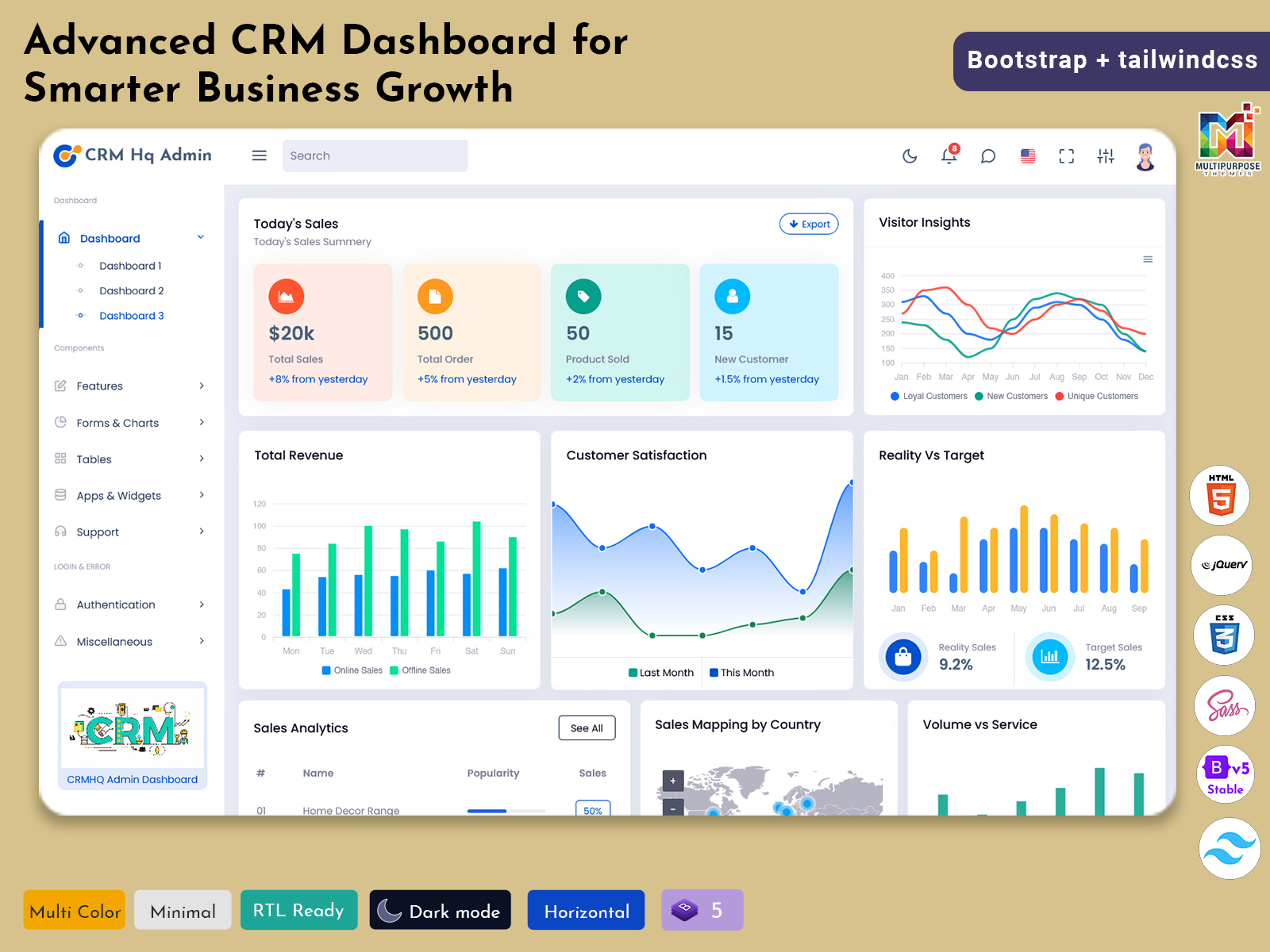Viewport: 1270px width, 952px height.
Task: Collapse the Dashboard sidebar menu
Action: 201,237
